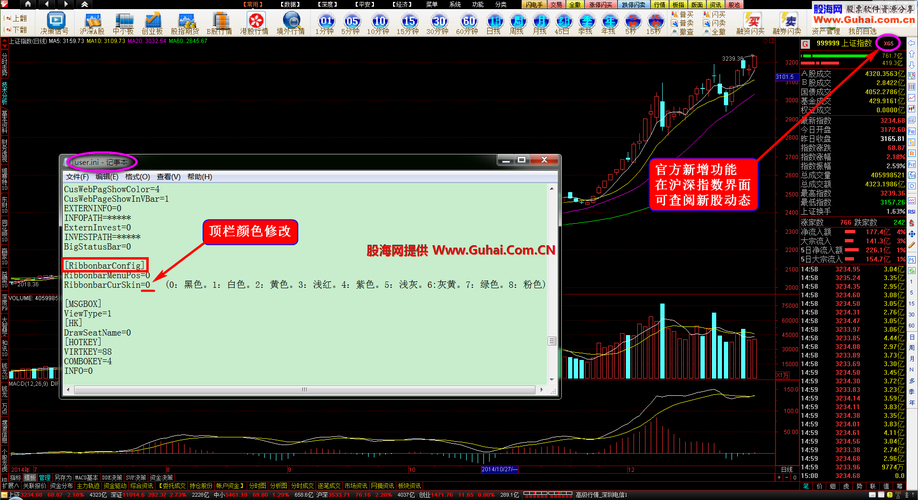Navigate forward with the right arrow

coord(66,4)
